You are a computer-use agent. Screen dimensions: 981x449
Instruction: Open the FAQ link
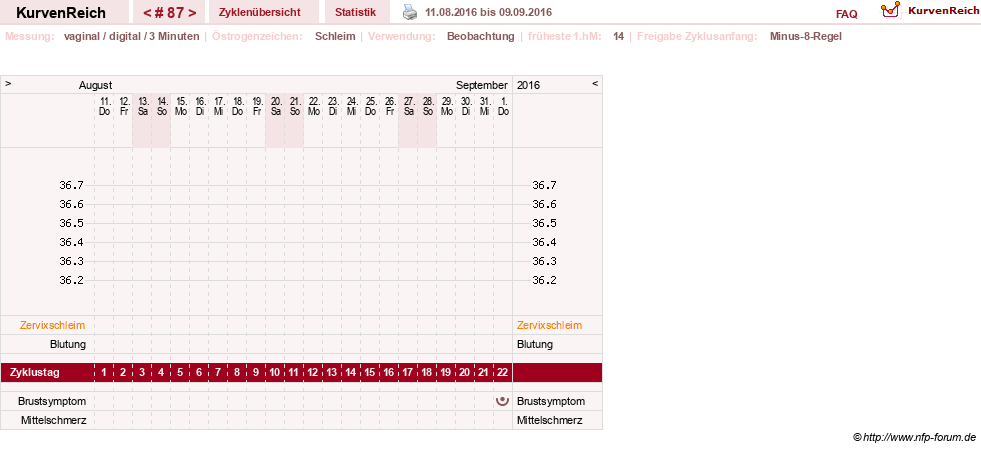(x=846, y=14)
